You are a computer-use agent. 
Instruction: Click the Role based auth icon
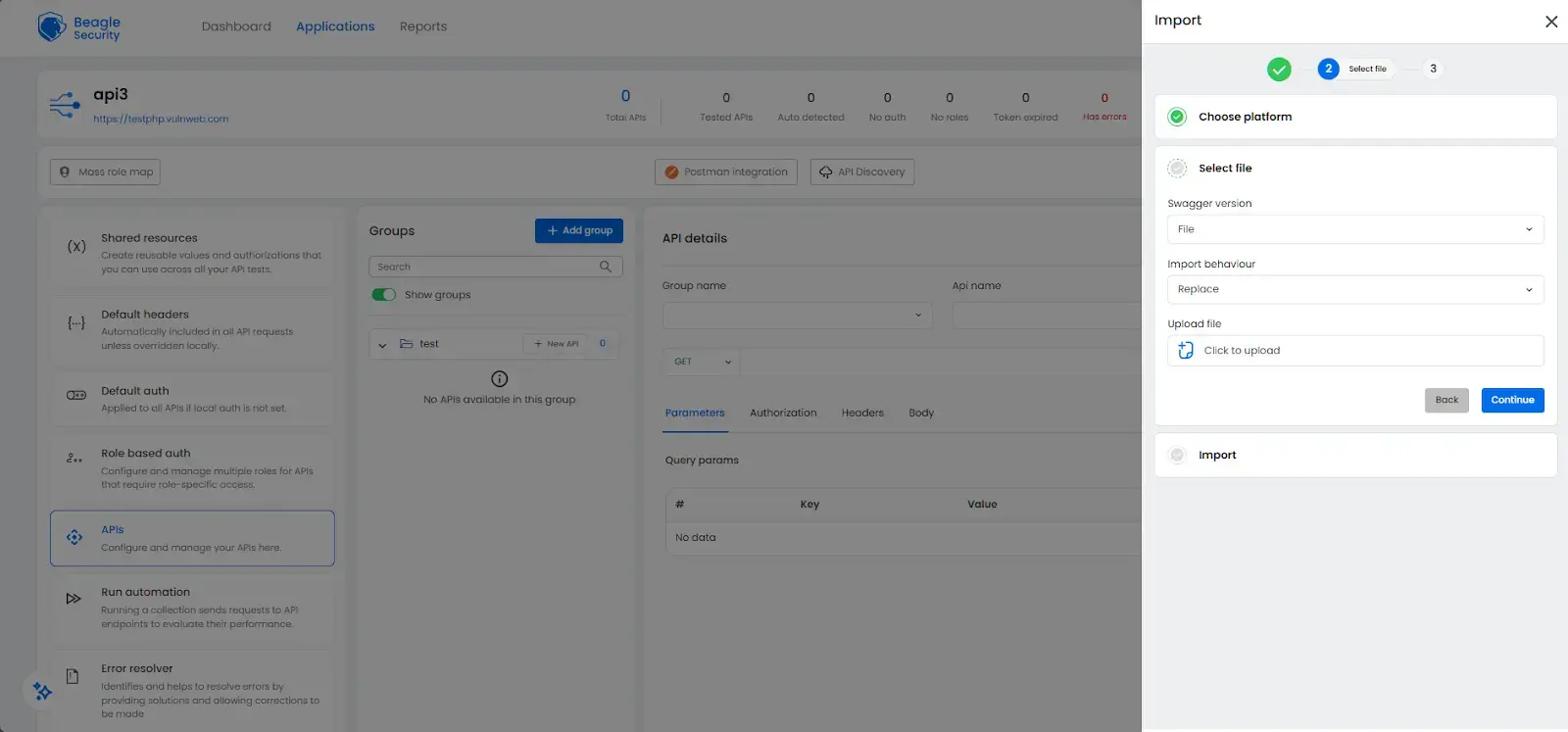tap(74, 458)
